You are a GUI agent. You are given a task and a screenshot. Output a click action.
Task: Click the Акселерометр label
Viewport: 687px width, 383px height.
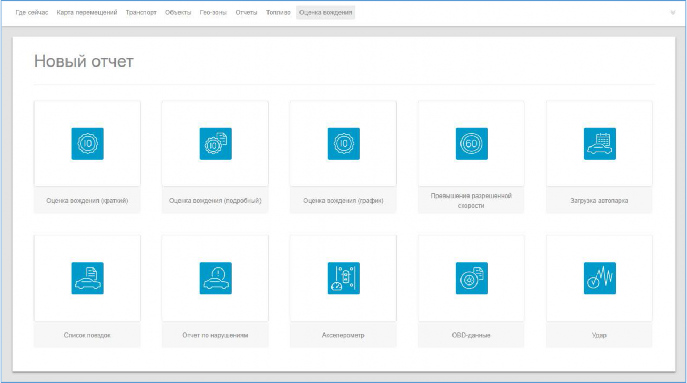343,335
